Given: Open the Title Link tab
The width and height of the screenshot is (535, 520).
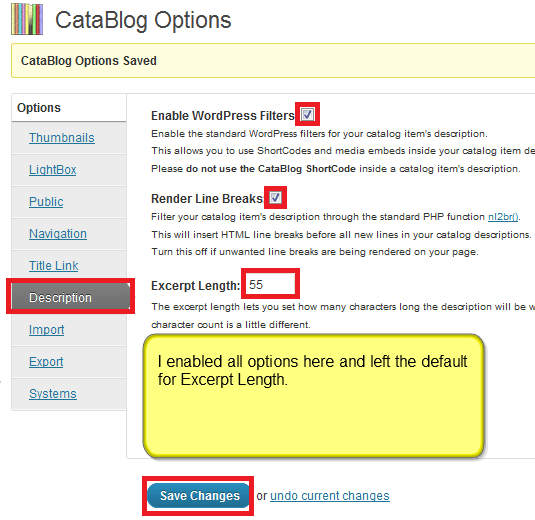Looking at the screenshot, I should pyautogui.click(x=54, y=266).
